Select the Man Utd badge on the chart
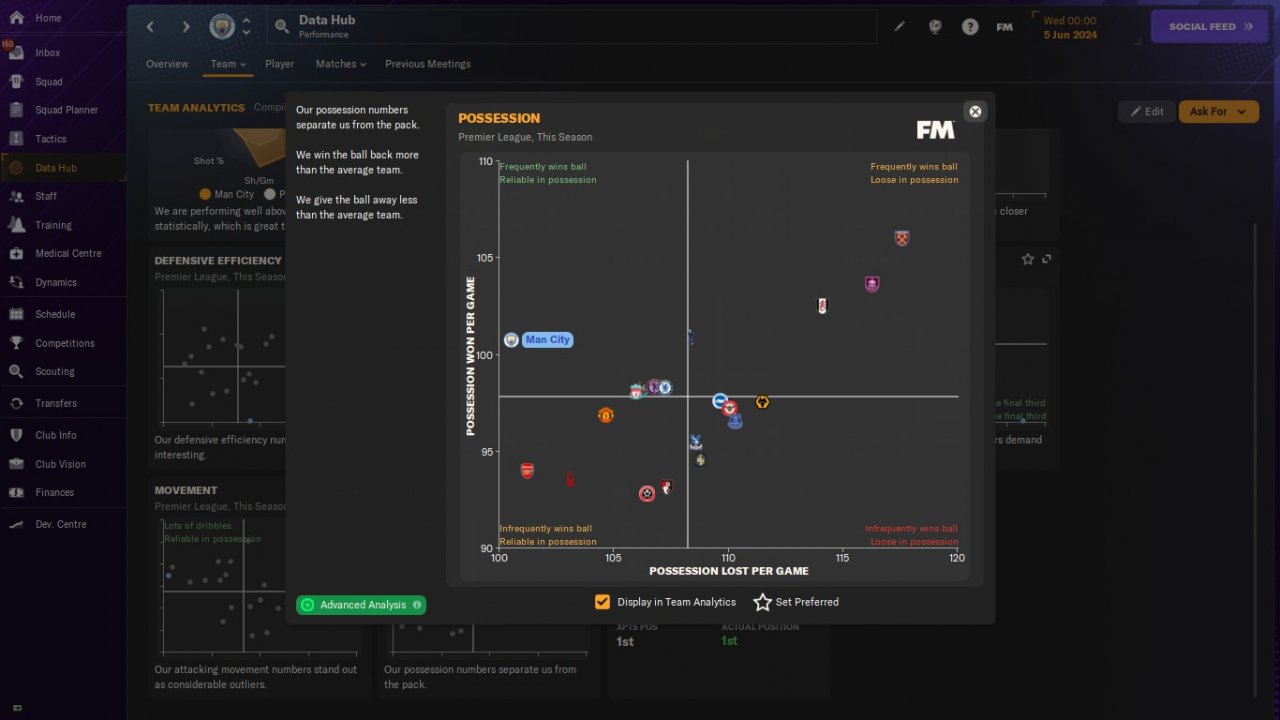This screenshot has height=720, width=1280. pos(605,414)
